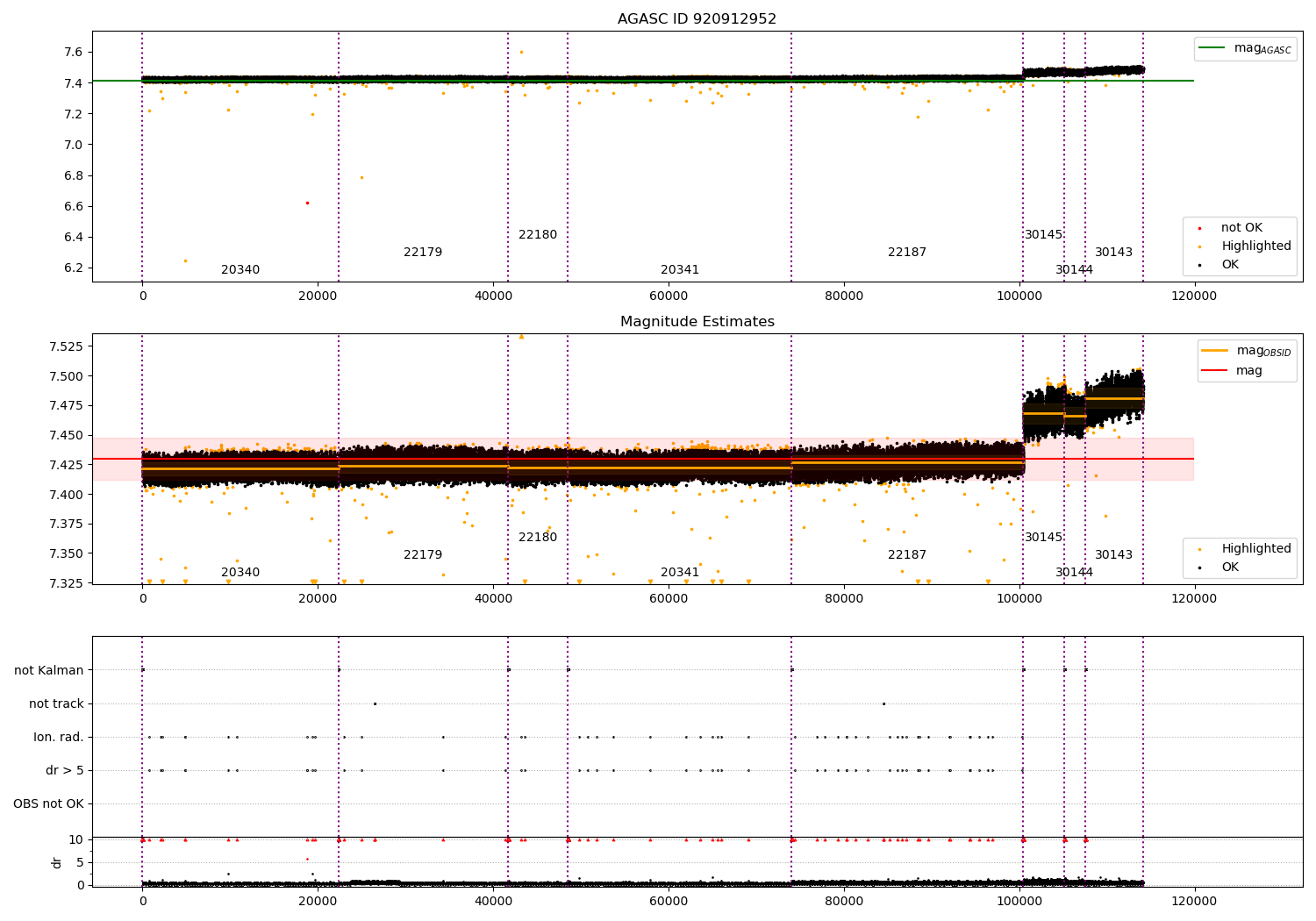The height and width of the screenshot is (921, 1316).
Task: Click y-axis tick 6.2 on top plot
Action: click(73, 268)
